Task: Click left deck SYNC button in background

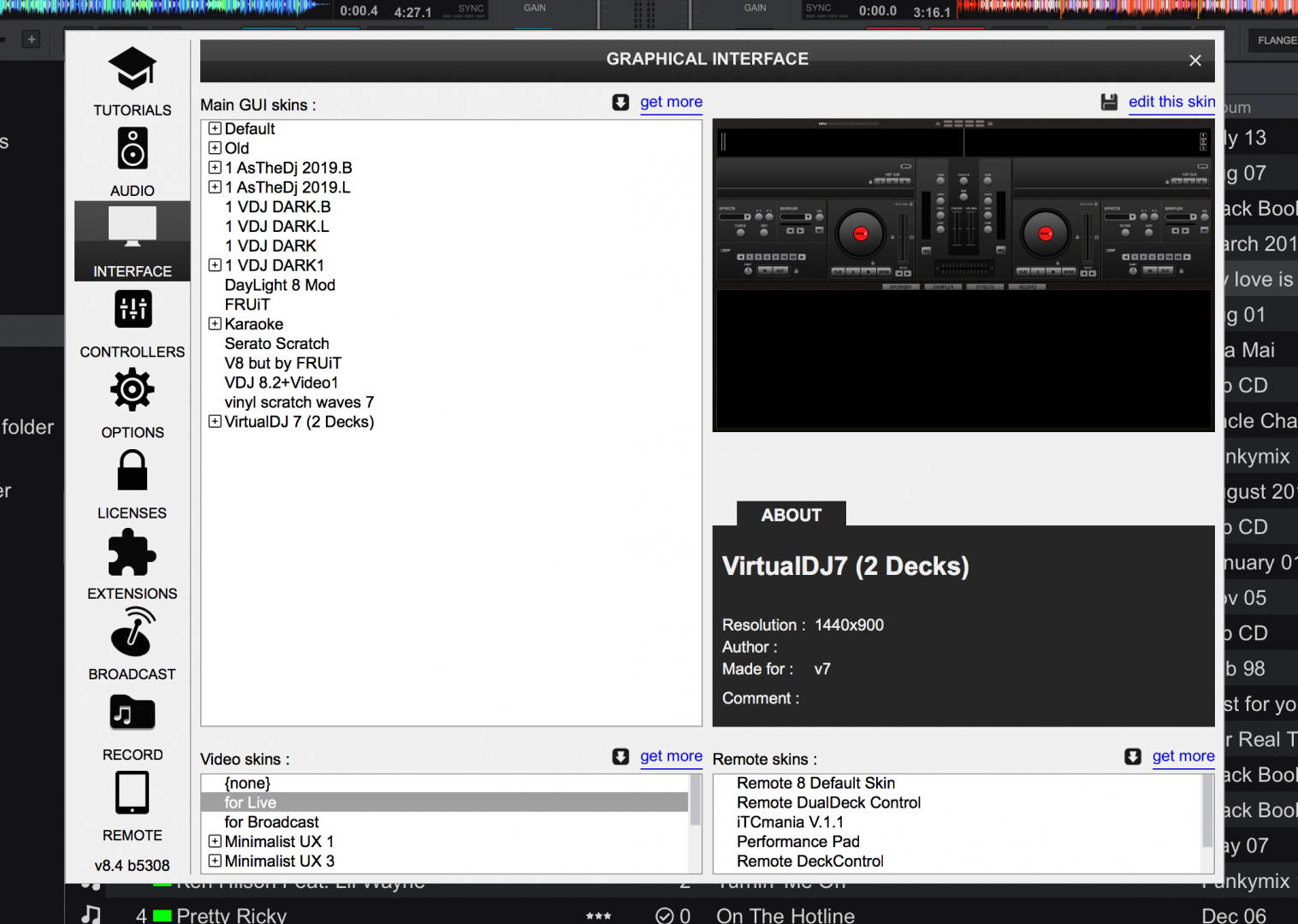Action: point(471,9)
